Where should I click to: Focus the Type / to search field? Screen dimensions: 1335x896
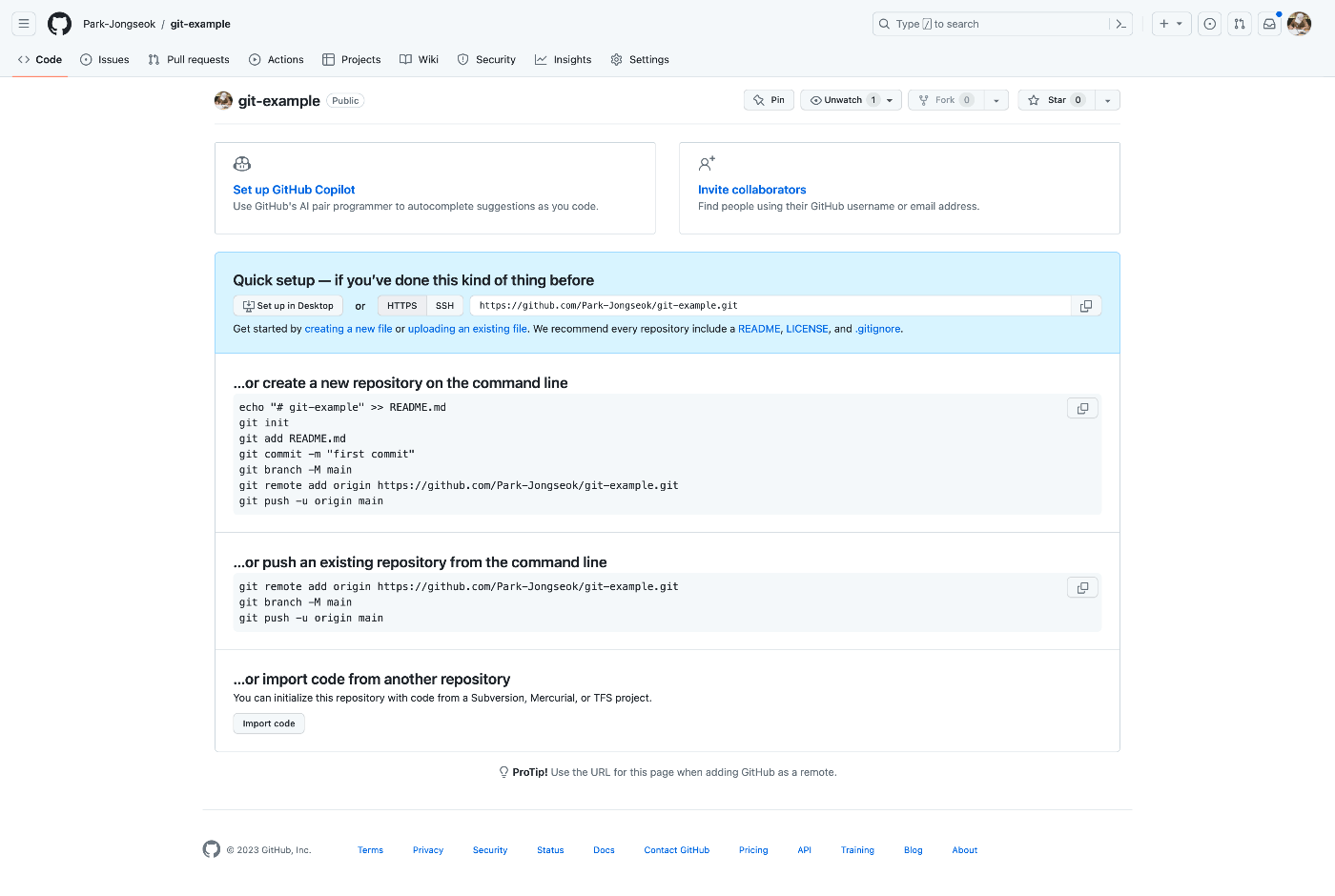point(992,24)
